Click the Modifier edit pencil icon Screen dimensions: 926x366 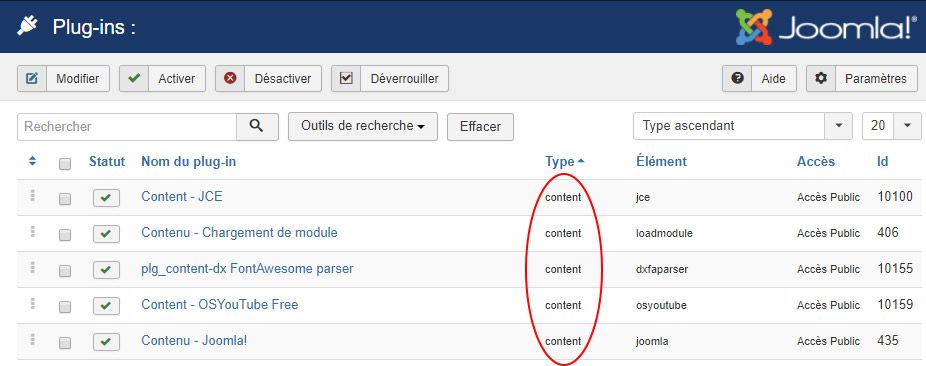click(32, 79)
